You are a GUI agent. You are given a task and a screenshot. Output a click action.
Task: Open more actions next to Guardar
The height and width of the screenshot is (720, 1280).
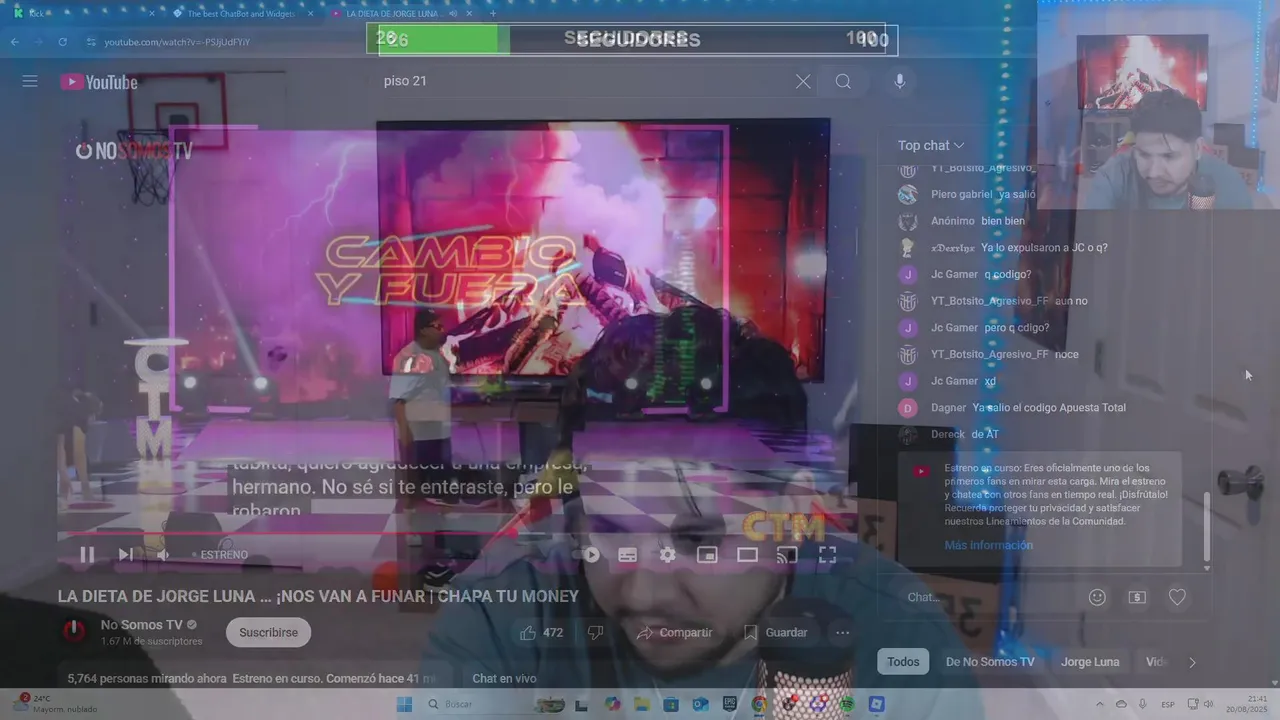[x=843, y=632]
